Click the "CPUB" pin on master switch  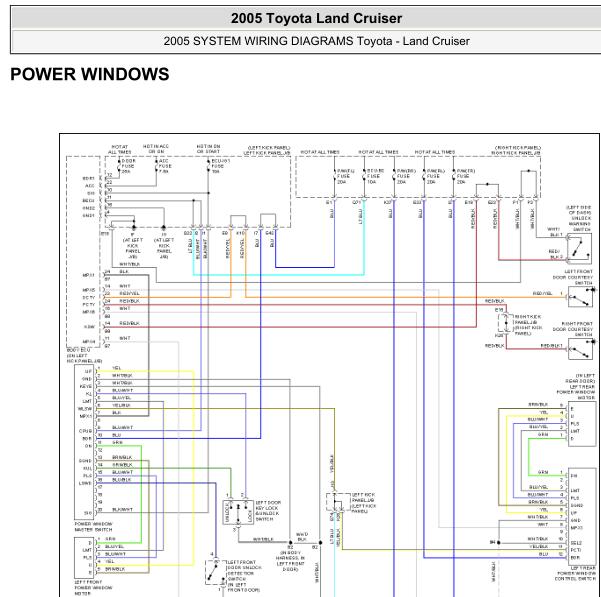click(x=85, y=431)
